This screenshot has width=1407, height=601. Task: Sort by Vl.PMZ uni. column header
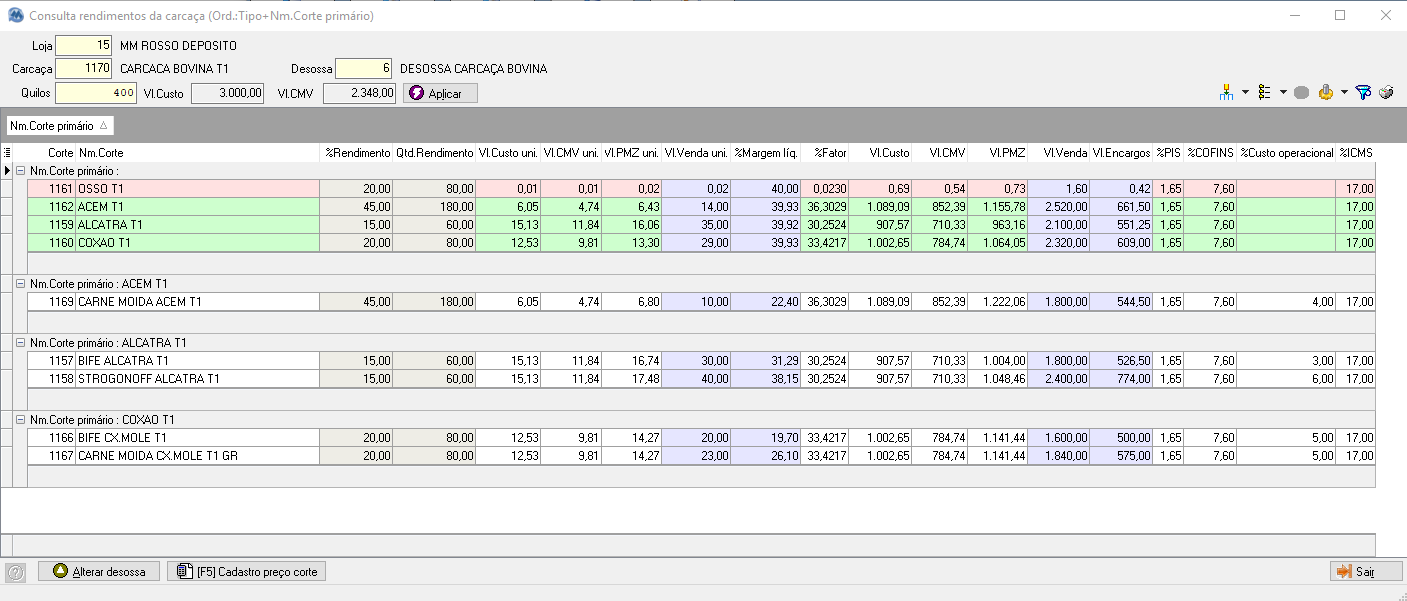[632, 153]
